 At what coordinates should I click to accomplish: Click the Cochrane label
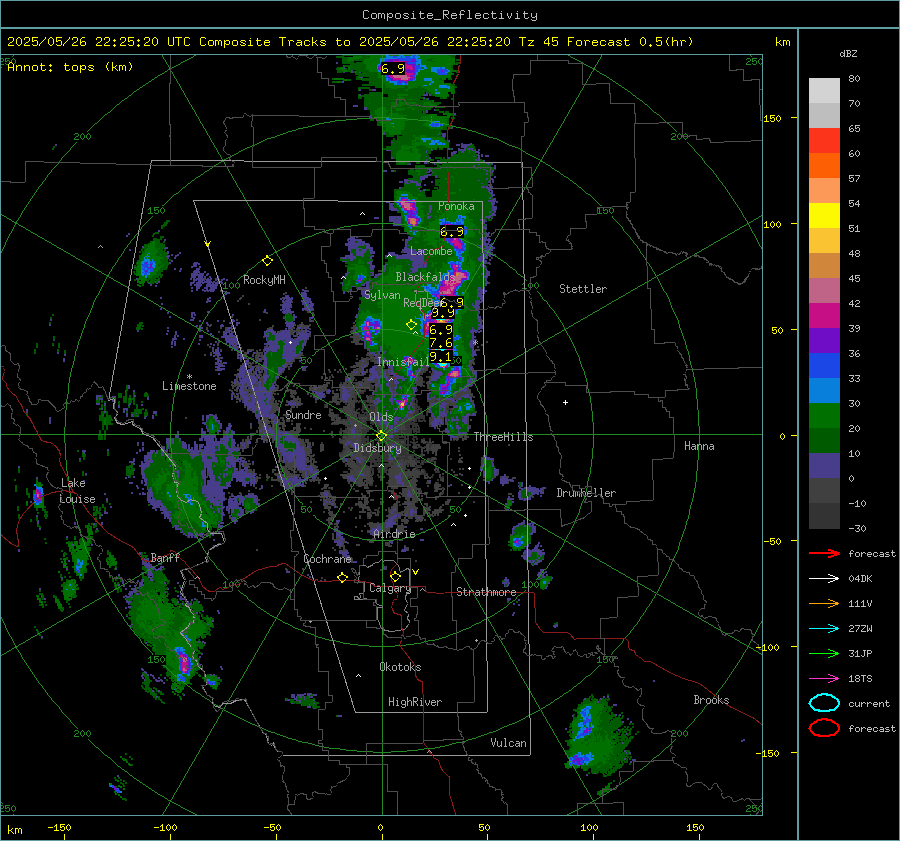327,559
